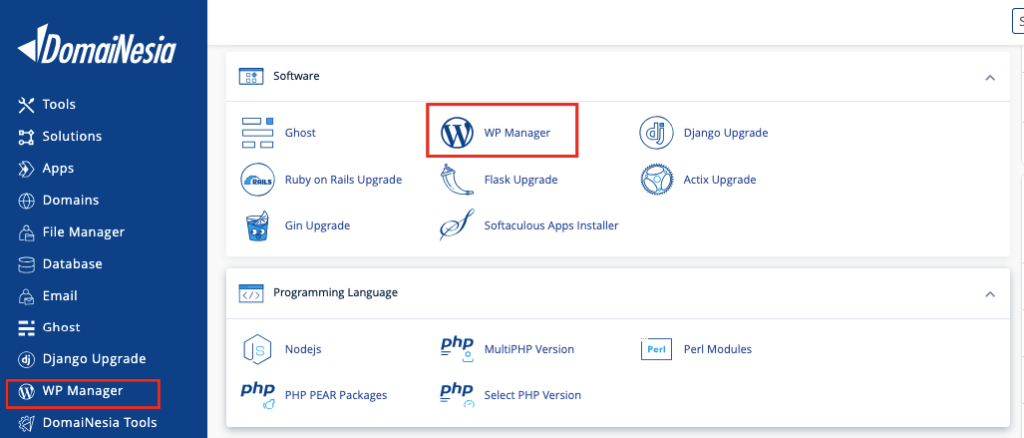Image resolution: width=1024 pixels, height=438 pixels.
Task: Open the Perl Modules link
Action: click(718, 349)
